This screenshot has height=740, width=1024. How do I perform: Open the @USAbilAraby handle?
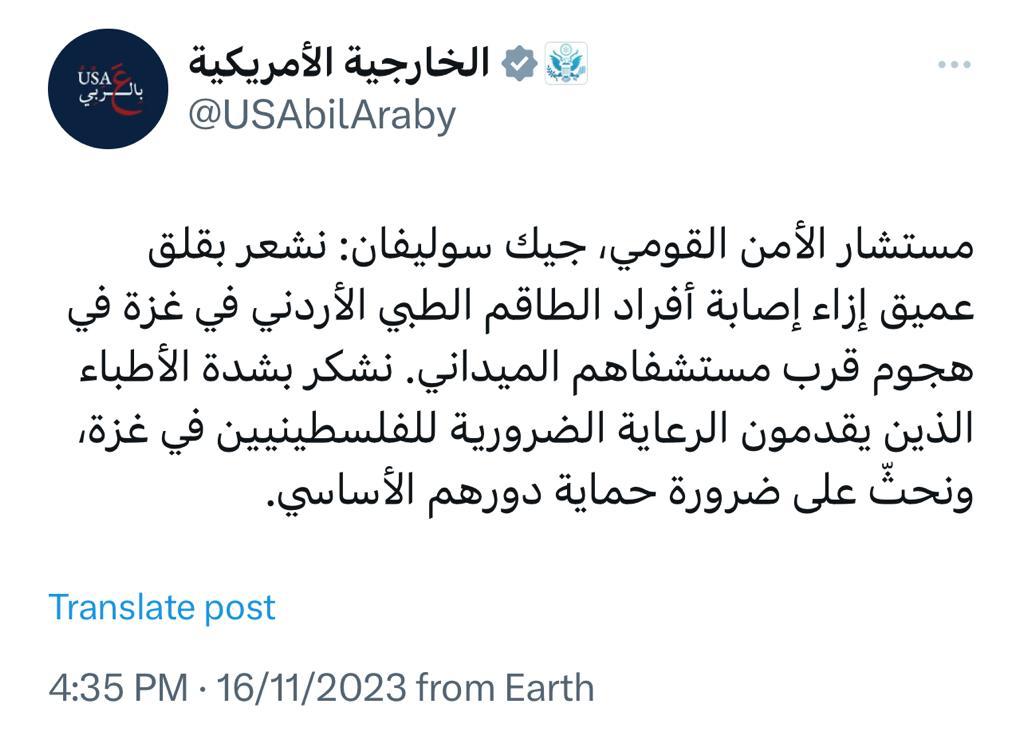321,116
